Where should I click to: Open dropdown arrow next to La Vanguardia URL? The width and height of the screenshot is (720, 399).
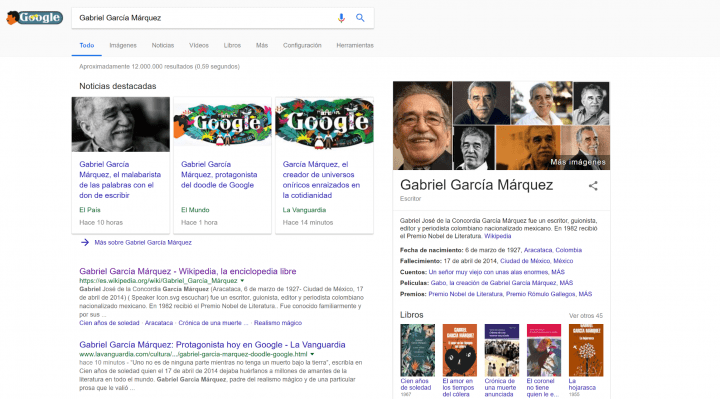point(312,354)
